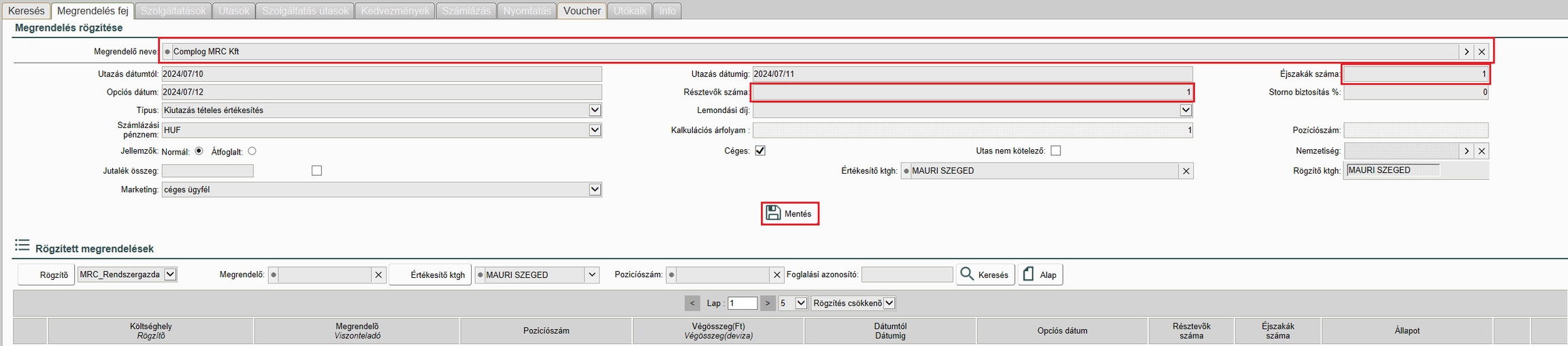Image resolution: width=1568 pixels, height=346 pixels.
Task: Expand the Típus dropdown
Action: tap(595, 110)
